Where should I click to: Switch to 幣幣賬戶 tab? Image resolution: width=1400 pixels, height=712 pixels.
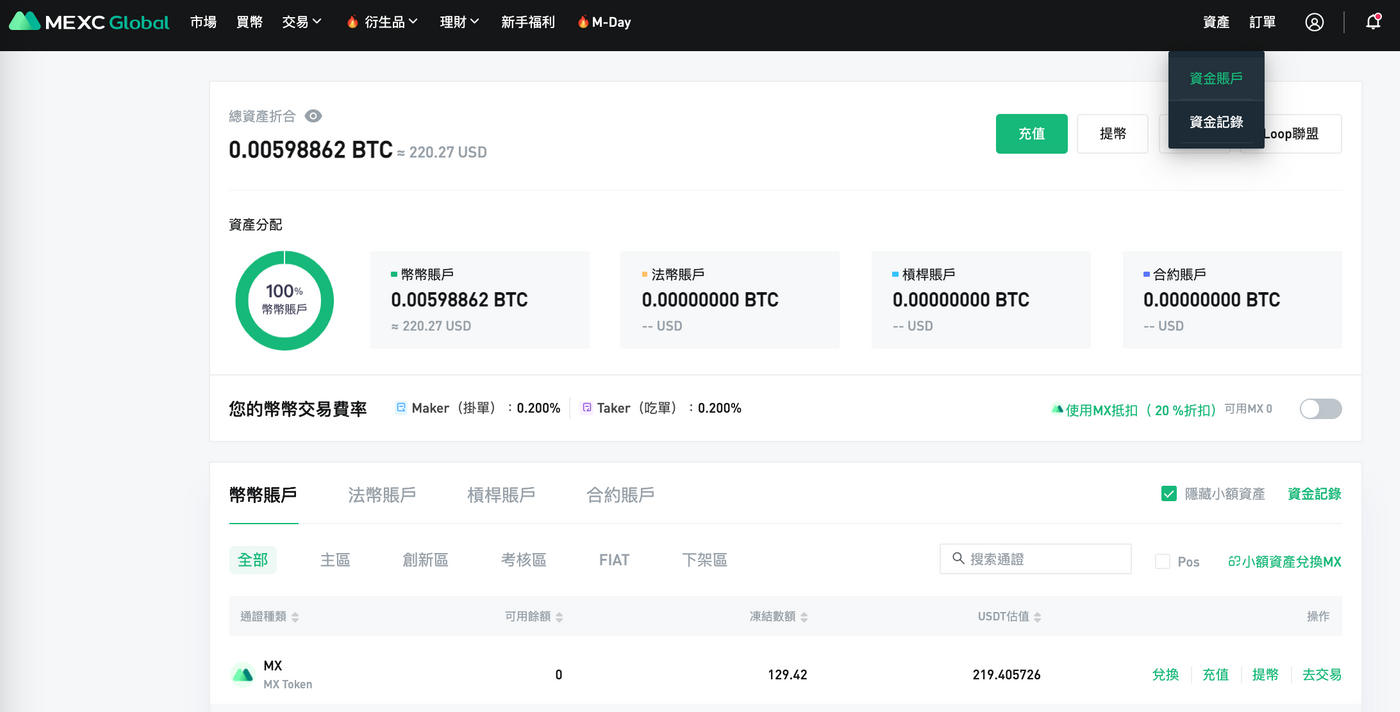coord(263,494)
